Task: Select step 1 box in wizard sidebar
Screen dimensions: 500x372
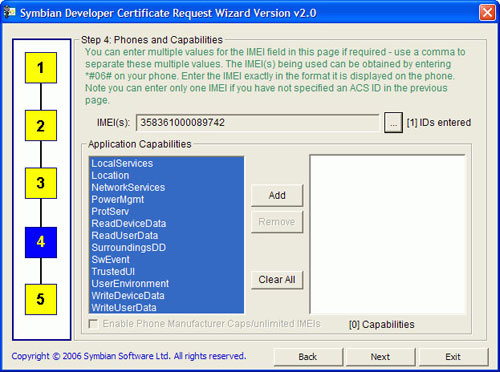Action: [41, 68]
